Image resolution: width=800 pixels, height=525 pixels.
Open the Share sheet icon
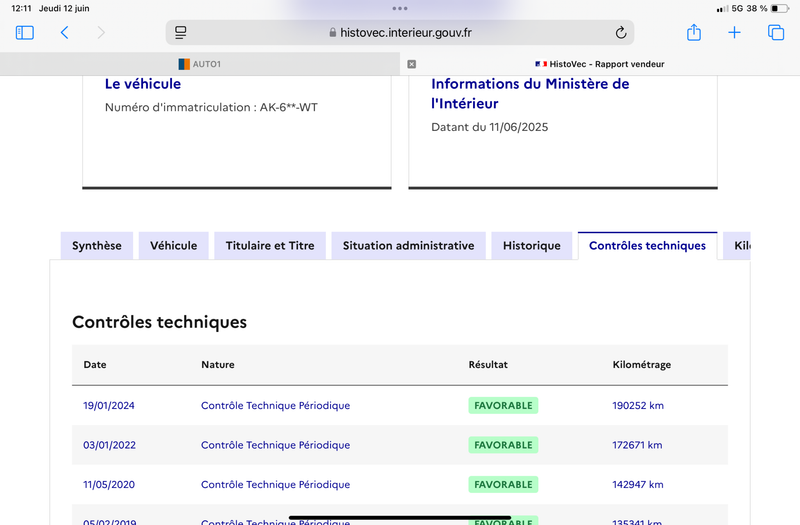[x=694, y=32]
